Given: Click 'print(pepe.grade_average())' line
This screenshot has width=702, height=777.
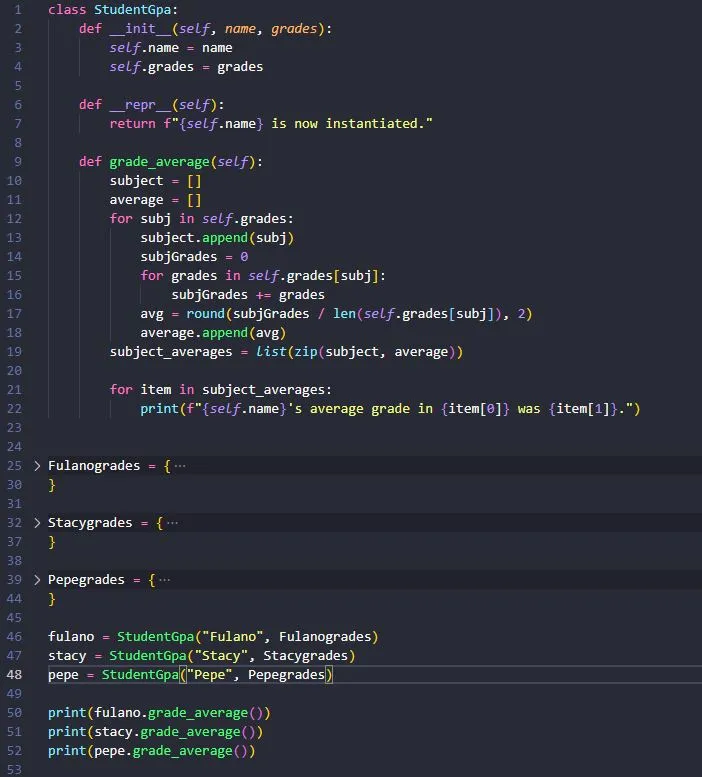Looking at the screenshot, I should coord(152,751).
